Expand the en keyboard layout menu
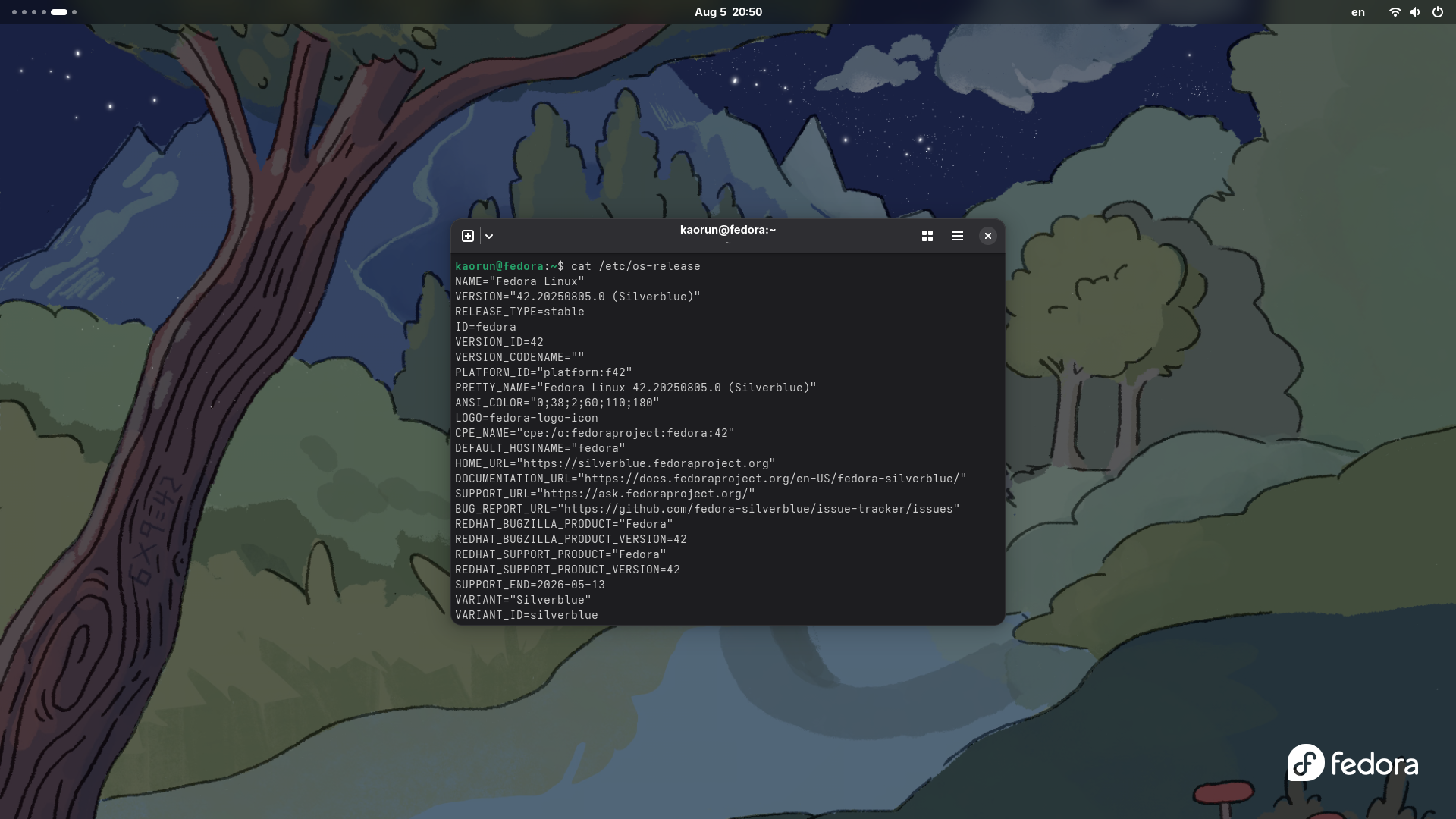The width and height of the screenshot is (1456, 819). tap(1357, 12)
